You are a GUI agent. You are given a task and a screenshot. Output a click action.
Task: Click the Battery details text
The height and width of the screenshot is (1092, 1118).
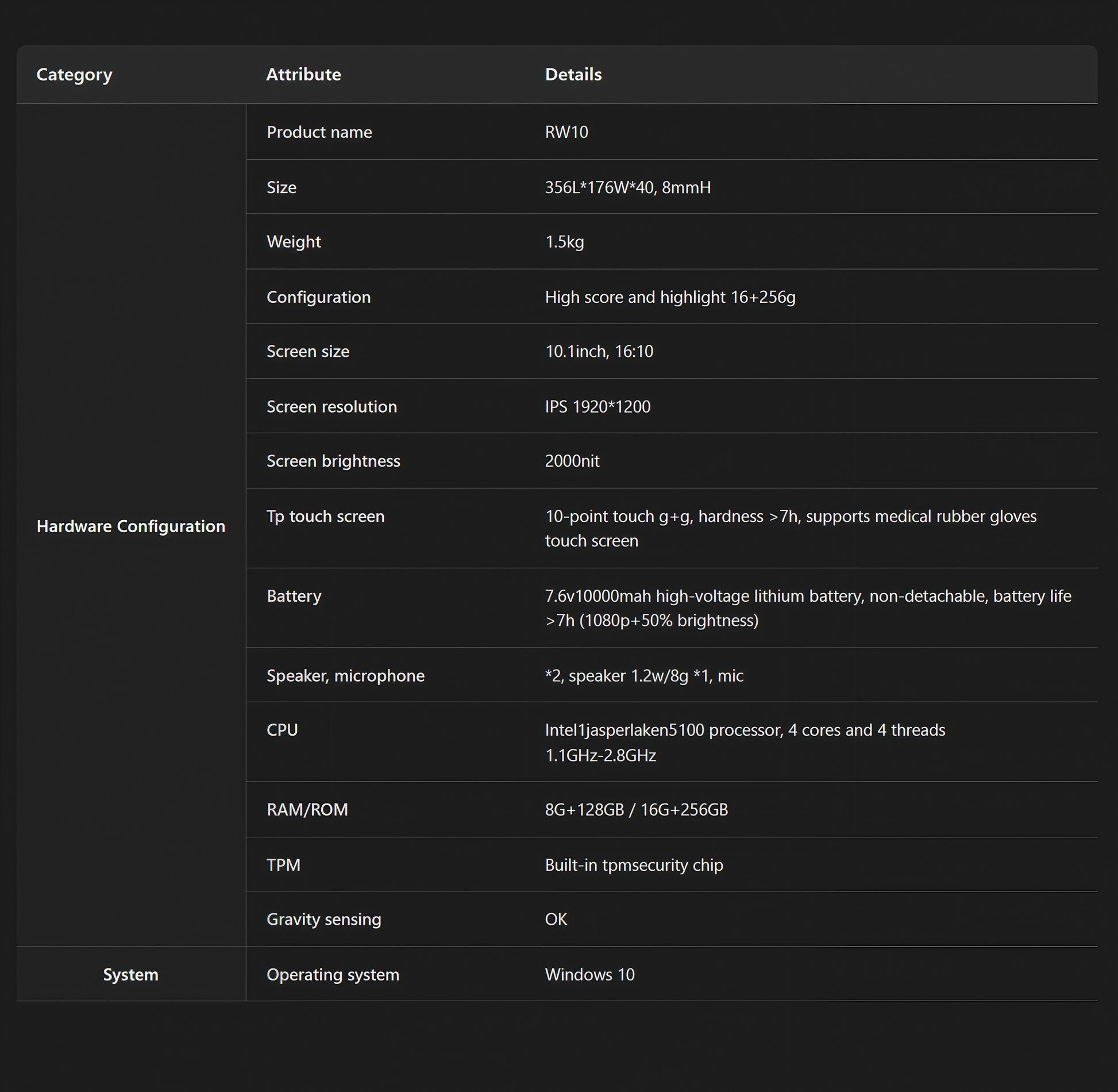pyautogui.click(x=808, y=608)
